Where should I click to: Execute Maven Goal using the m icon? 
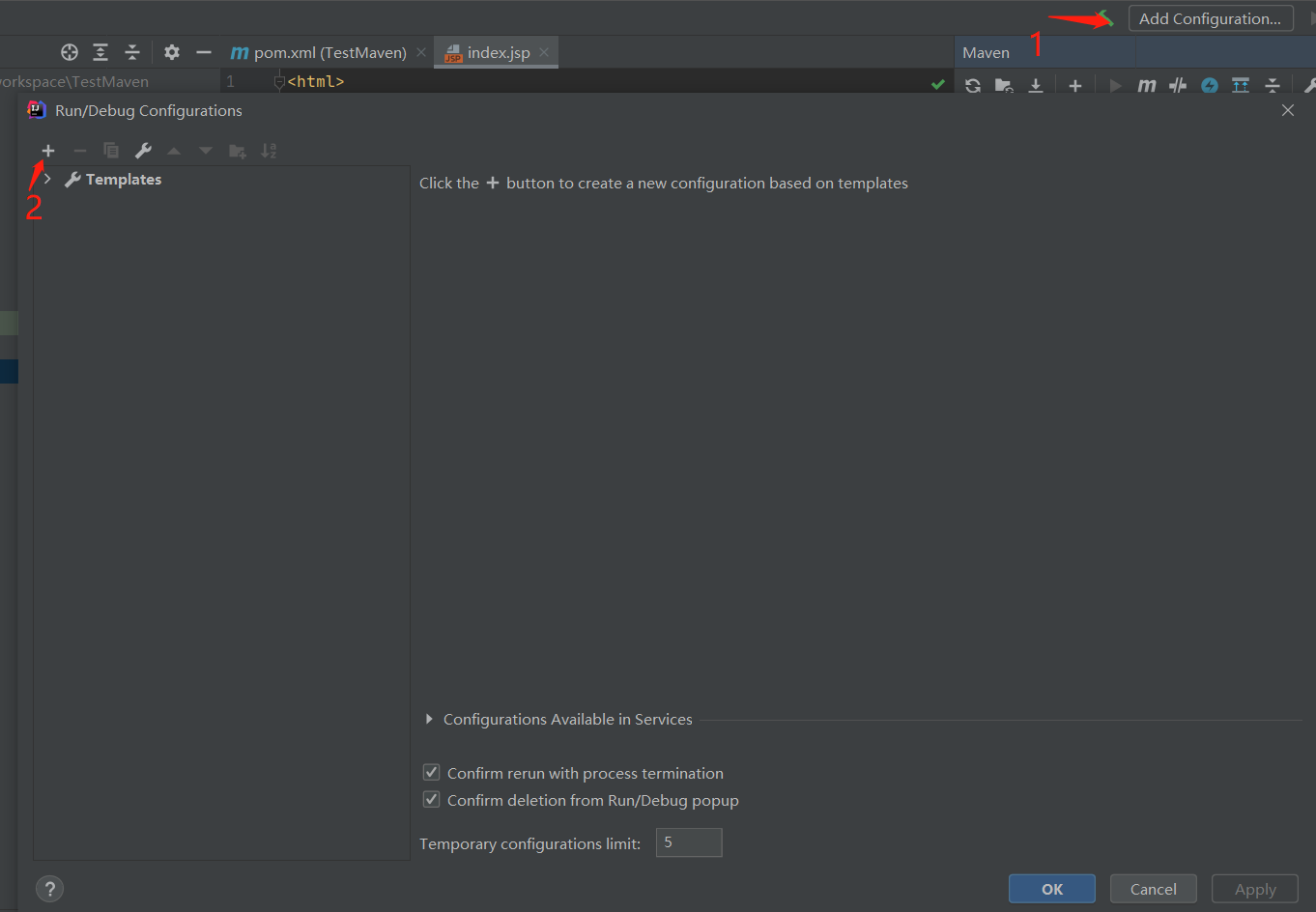[1148, 85]
